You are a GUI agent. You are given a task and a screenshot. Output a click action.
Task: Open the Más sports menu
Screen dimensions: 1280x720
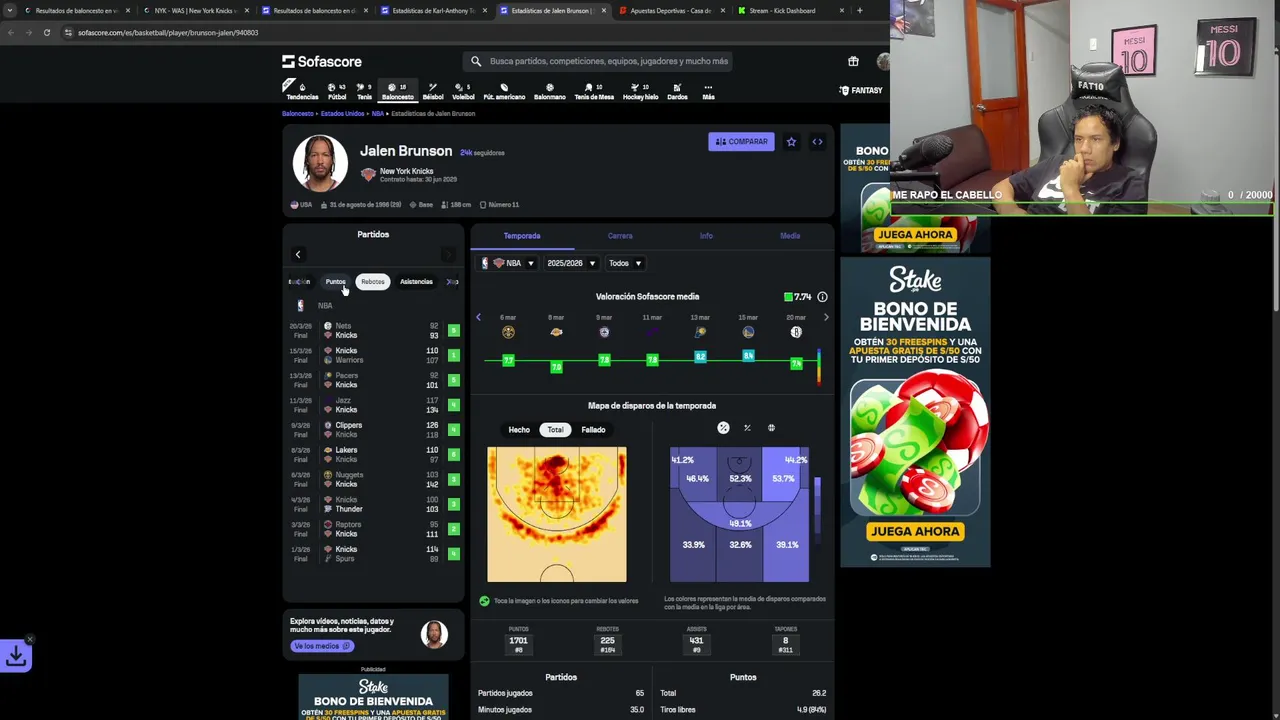click(708, 91)
